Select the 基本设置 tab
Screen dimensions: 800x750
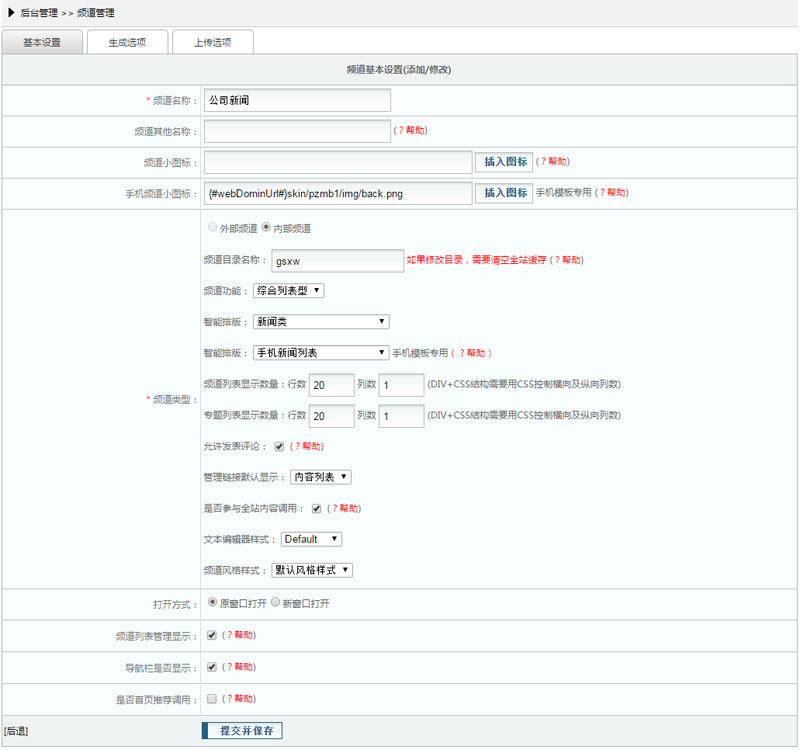tap(42, 42)
